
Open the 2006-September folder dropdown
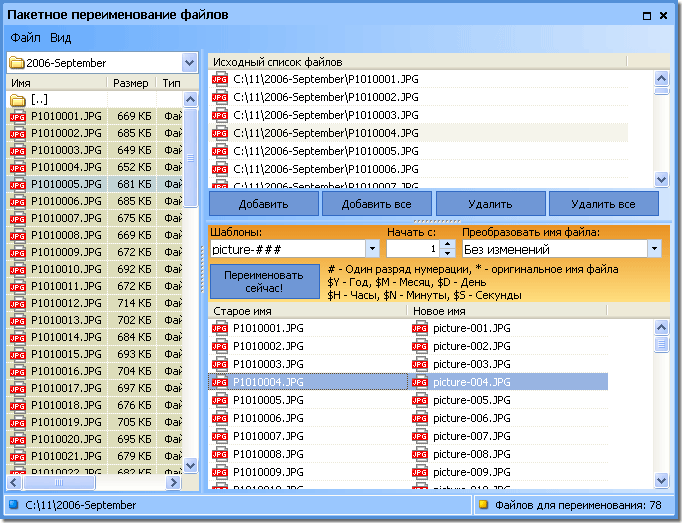coord(189,63)
